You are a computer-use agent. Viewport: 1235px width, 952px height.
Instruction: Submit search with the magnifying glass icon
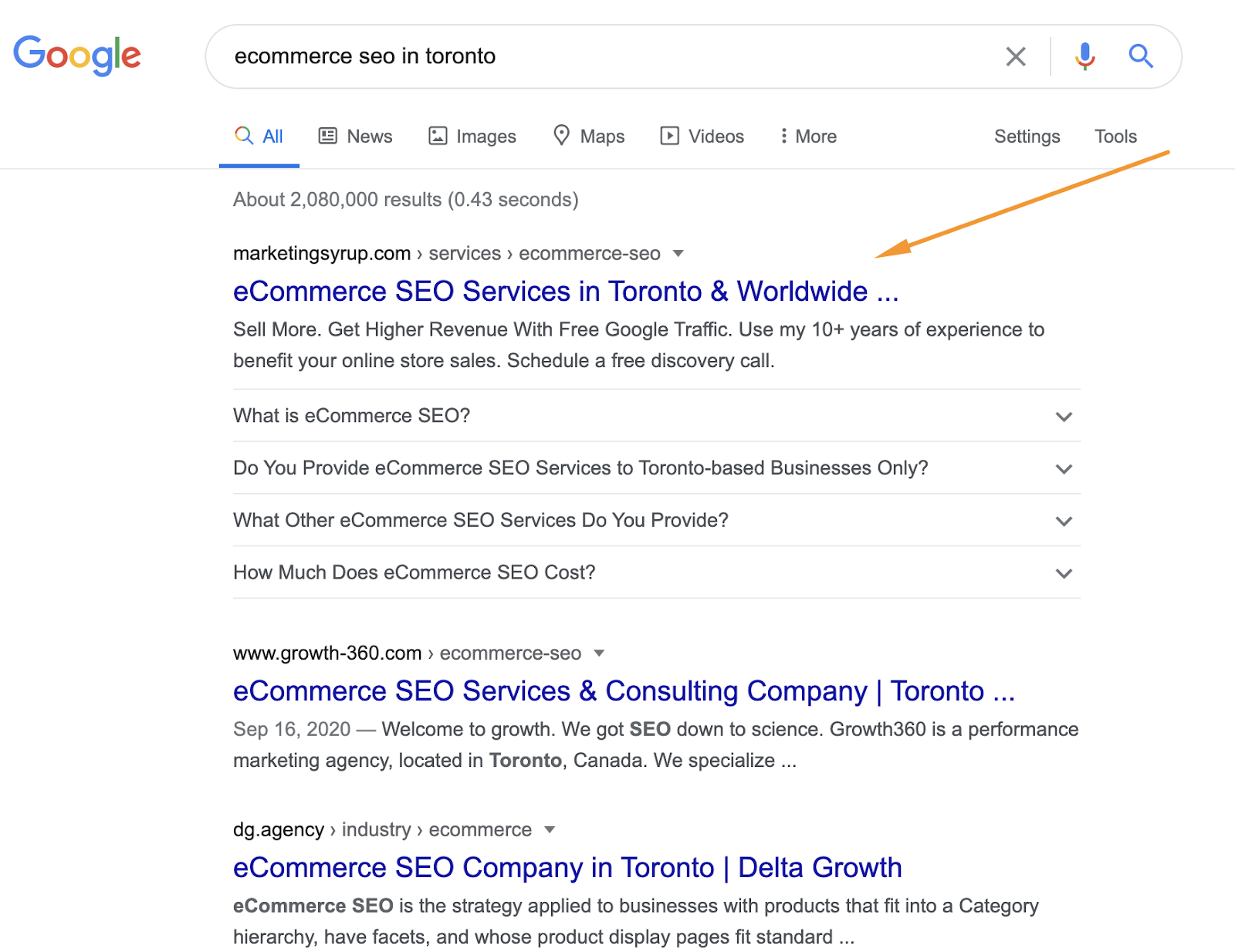click(1141, 56)
